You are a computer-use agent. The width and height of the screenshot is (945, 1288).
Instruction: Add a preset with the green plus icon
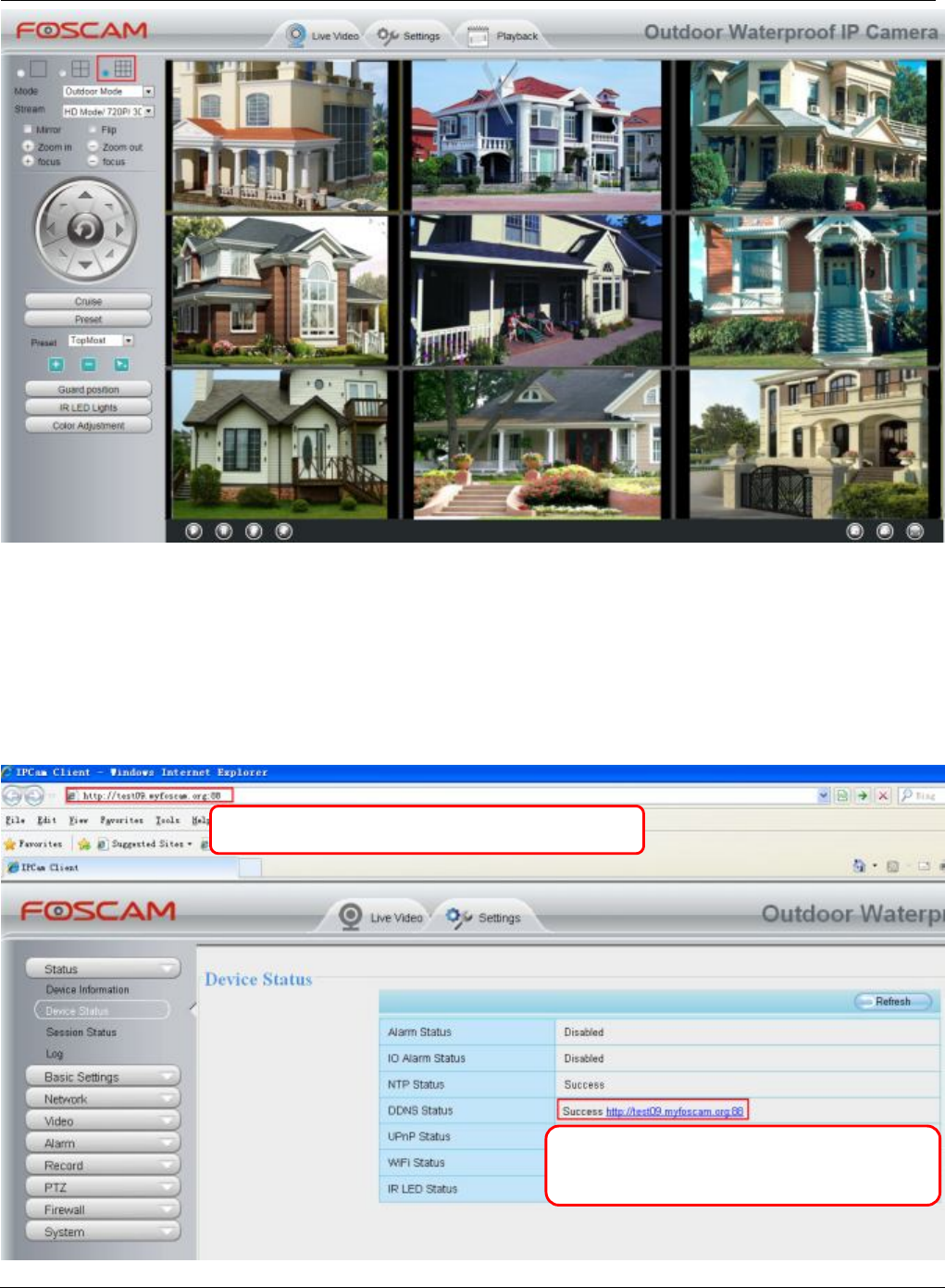tap(56, 365)
